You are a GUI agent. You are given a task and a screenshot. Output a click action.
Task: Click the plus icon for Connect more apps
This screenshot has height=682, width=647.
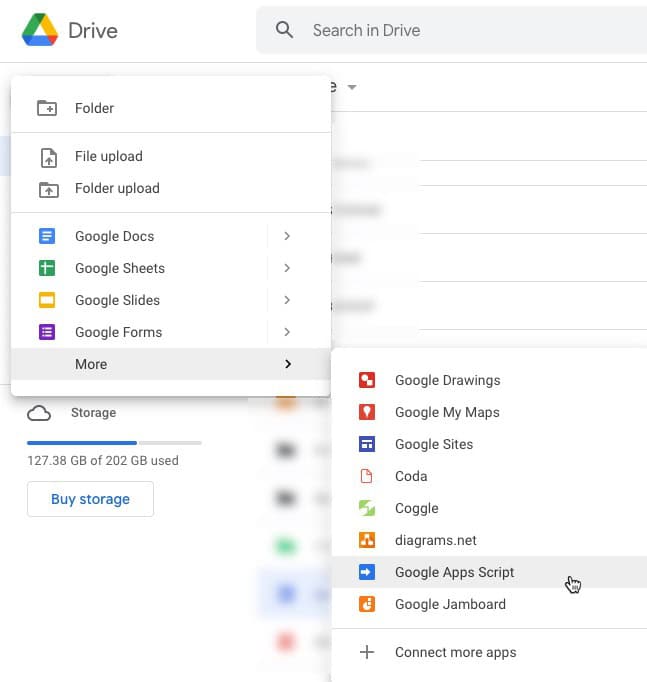367,652
